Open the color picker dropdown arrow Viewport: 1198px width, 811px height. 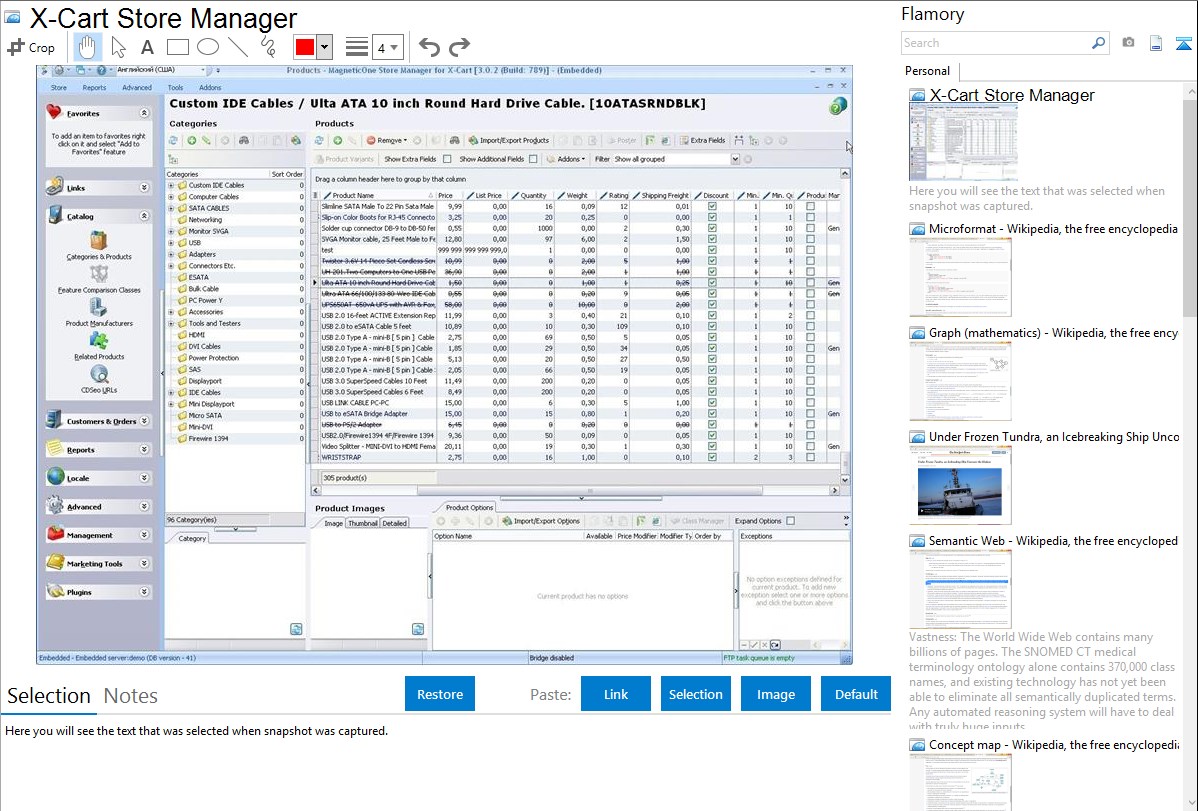324,47
